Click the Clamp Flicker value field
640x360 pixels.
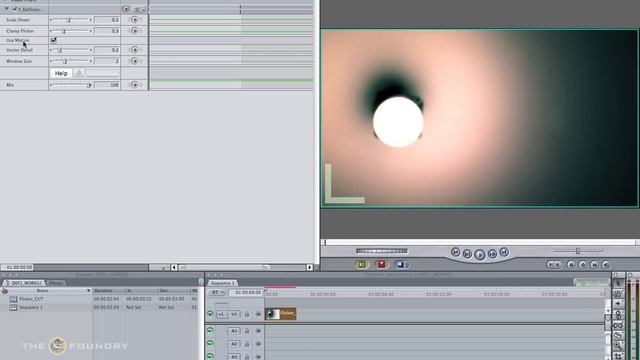click(x=107, y=31)
